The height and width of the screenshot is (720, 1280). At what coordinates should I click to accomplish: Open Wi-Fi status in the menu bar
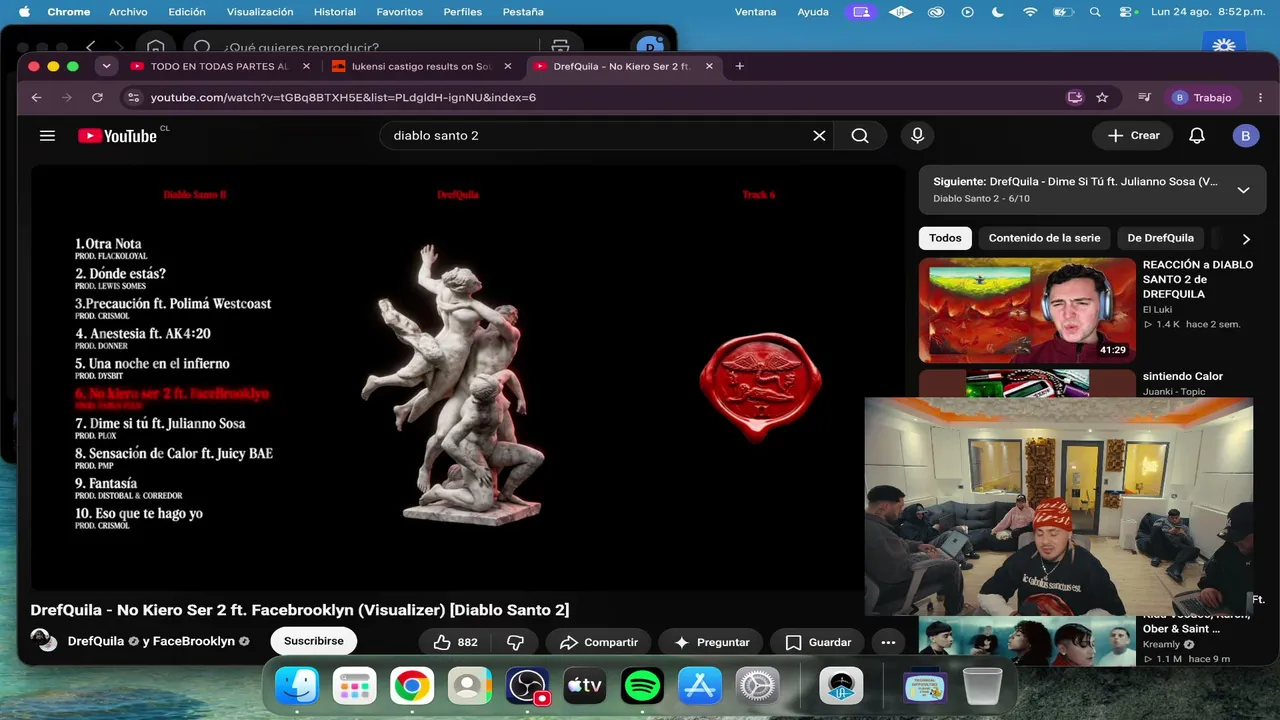pyautogui.click(x=1030, y=12)
